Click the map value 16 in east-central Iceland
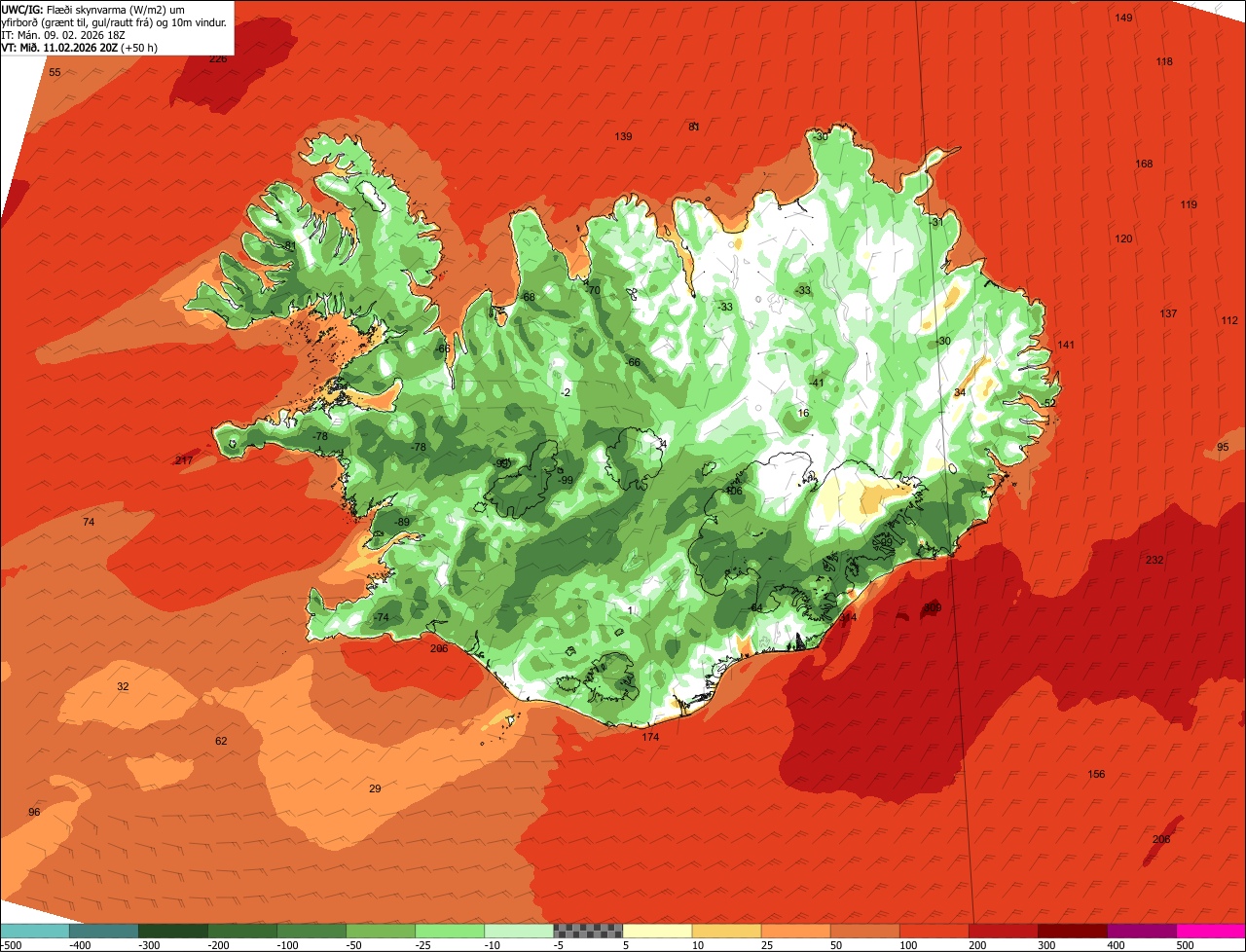The image size is (1246, 952). 803,414
